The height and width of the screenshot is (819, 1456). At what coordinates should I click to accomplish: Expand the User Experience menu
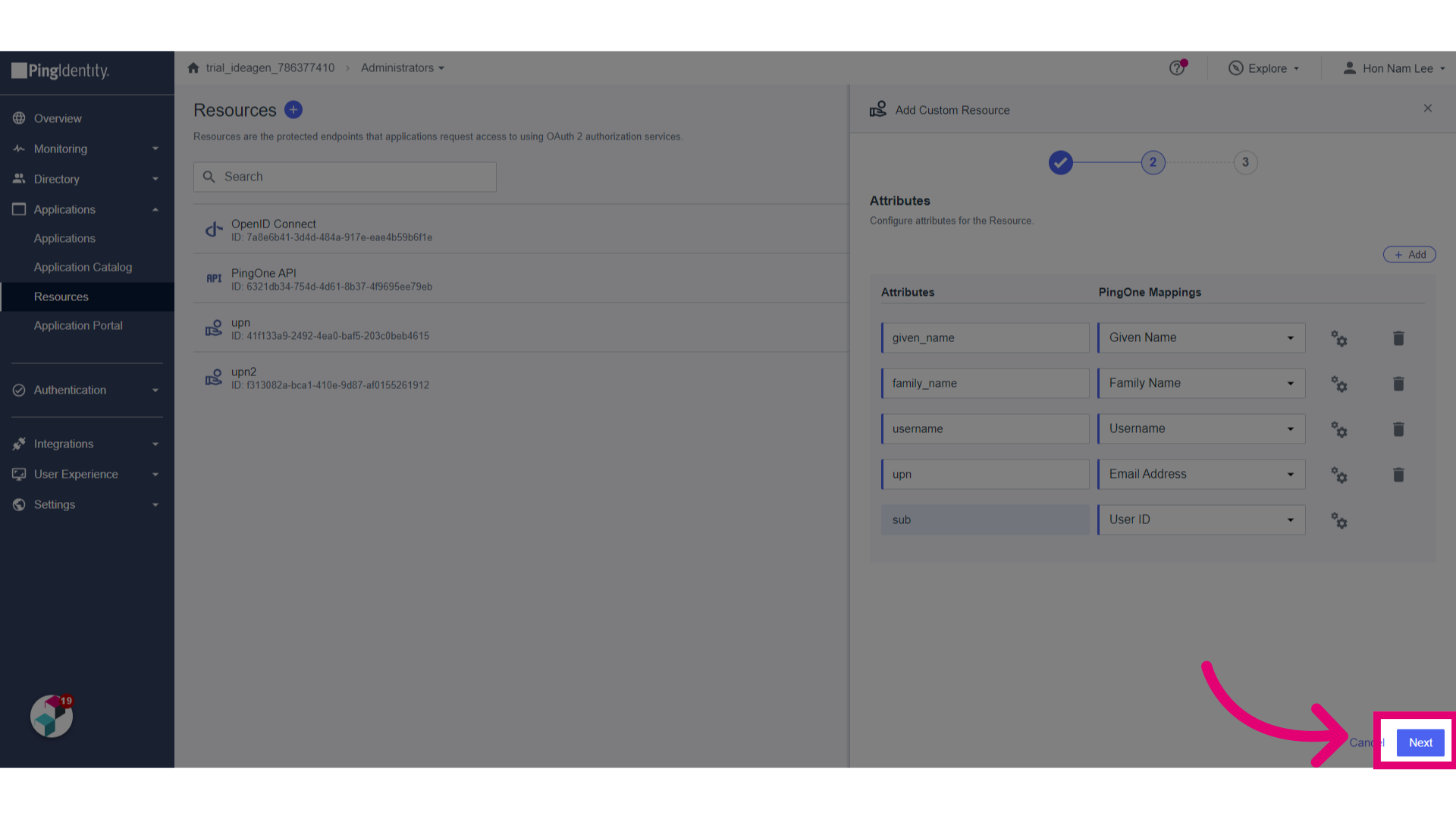87,474
